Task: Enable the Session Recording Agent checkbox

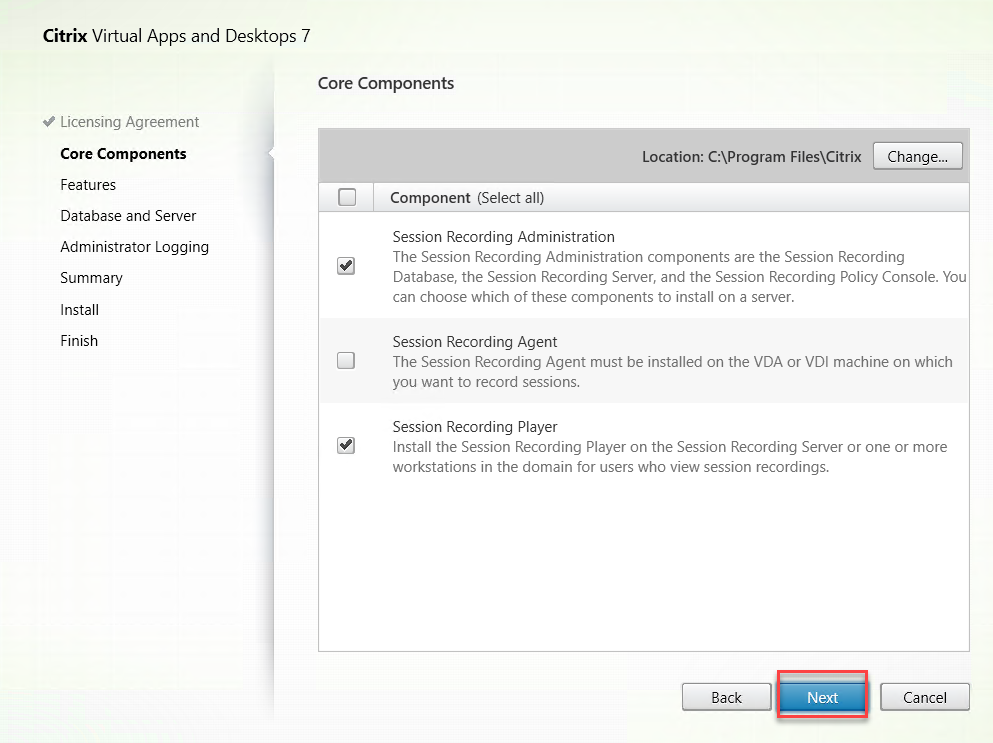Action: coord(346,361)
